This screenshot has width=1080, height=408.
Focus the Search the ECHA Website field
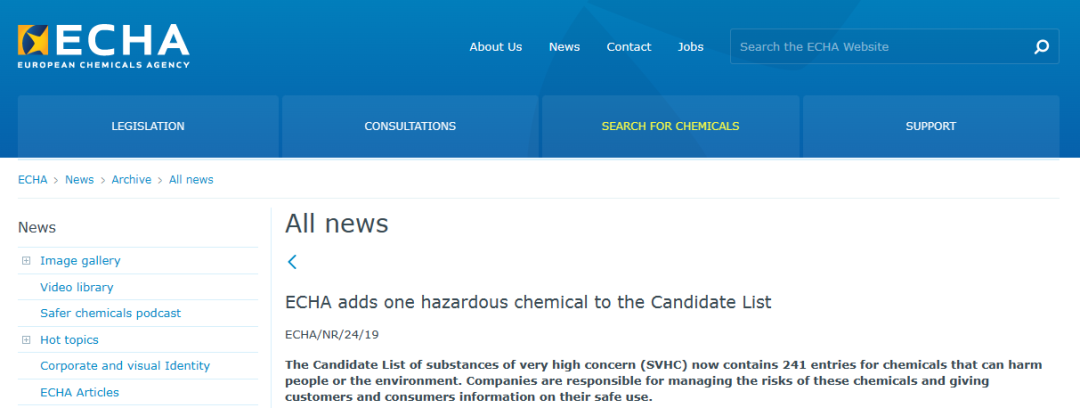(880, 47)
